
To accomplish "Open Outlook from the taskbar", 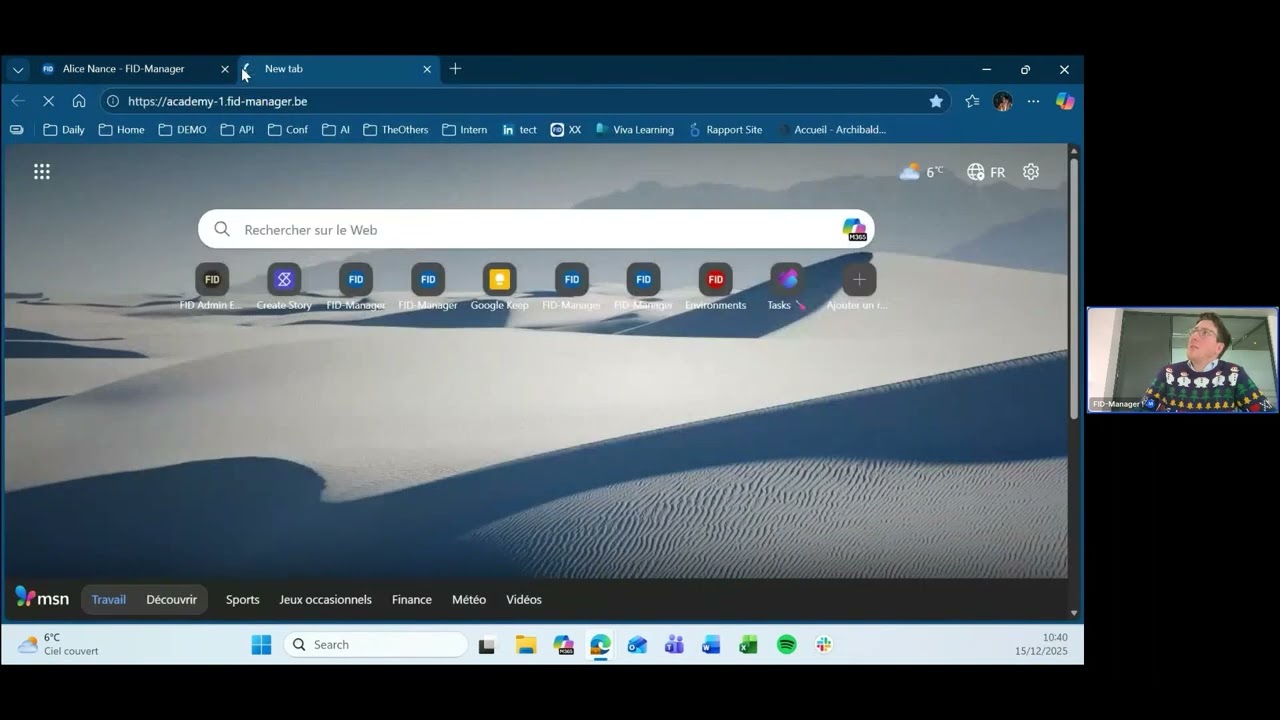I will 637,645.
